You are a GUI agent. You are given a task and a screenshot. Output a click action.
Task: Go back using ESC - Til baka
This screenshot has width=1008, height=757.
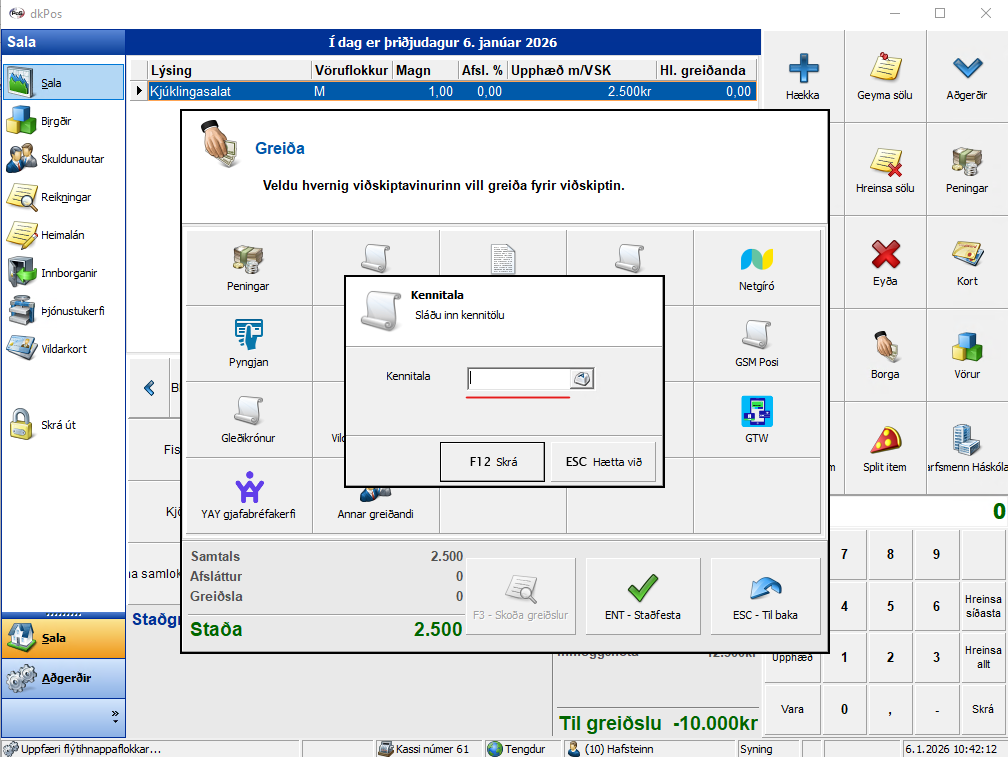pos(765,596)
